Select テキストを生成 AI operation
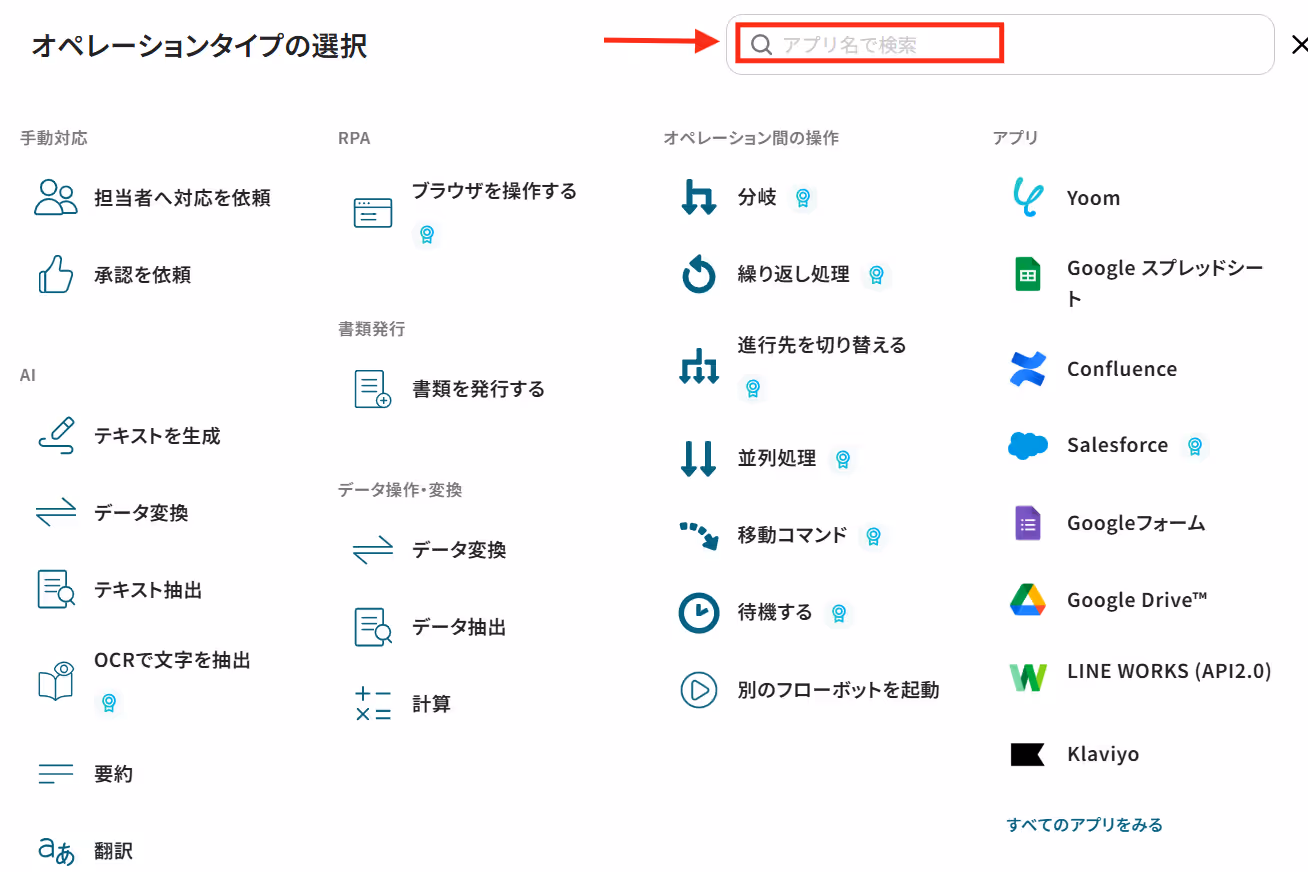Viewport: 1308px width, 872px height. pos(157,436)
